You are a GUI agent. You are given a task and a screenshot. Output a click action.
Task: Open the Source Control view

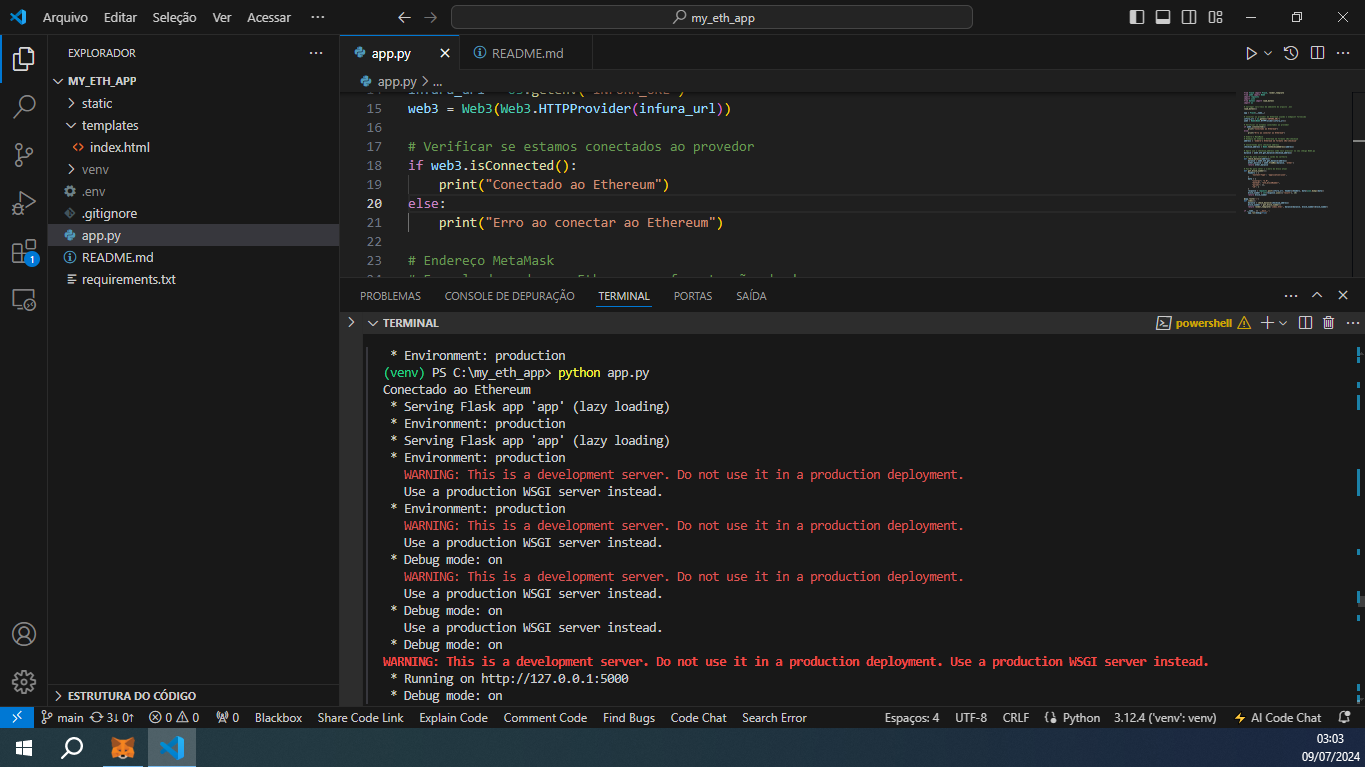click(24, 154)
